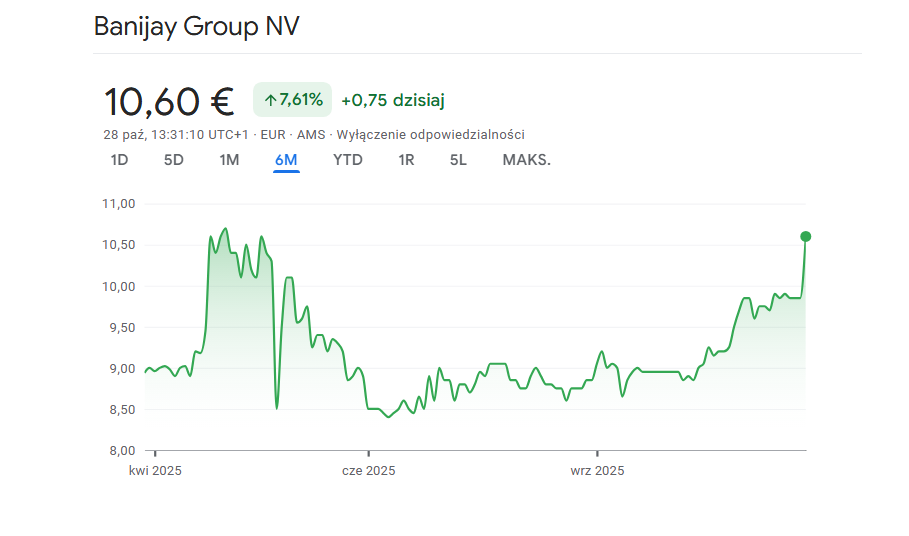This screenshot has height=536, width=909.
Task: Switch chart to 1R range
Action: (406, 160)
